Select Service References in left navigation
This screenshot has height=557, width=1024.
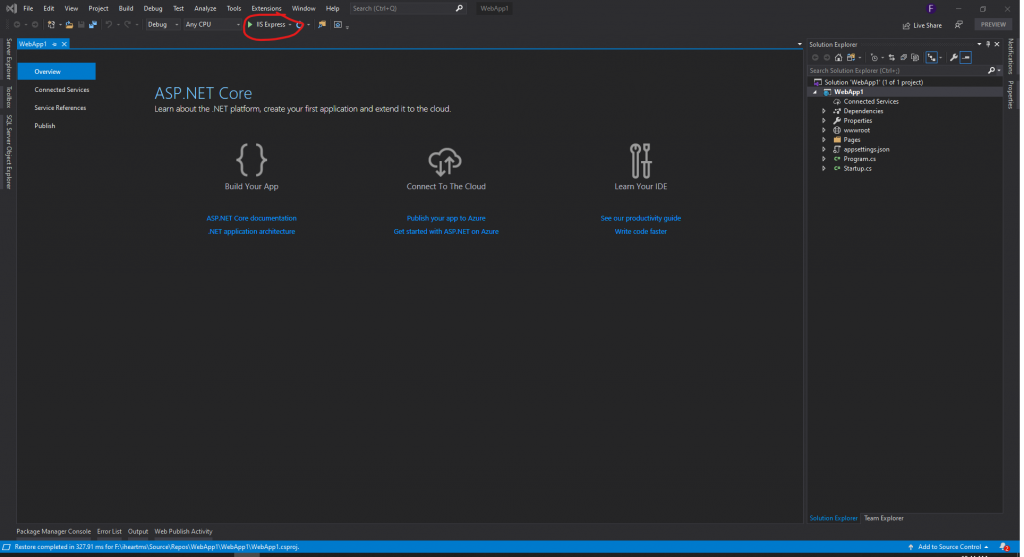tap(60, 108)
